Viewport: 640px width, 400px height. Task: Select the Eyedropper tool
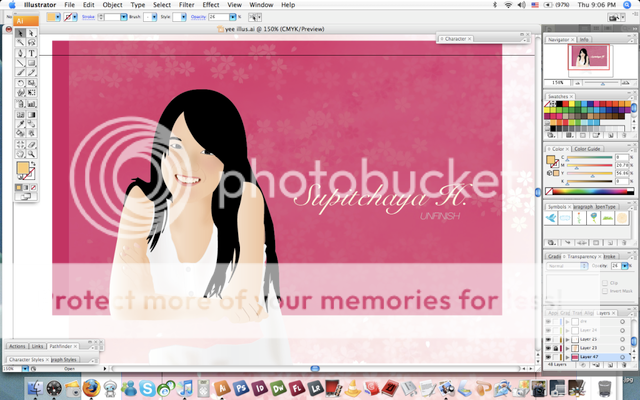click(20, 124)
